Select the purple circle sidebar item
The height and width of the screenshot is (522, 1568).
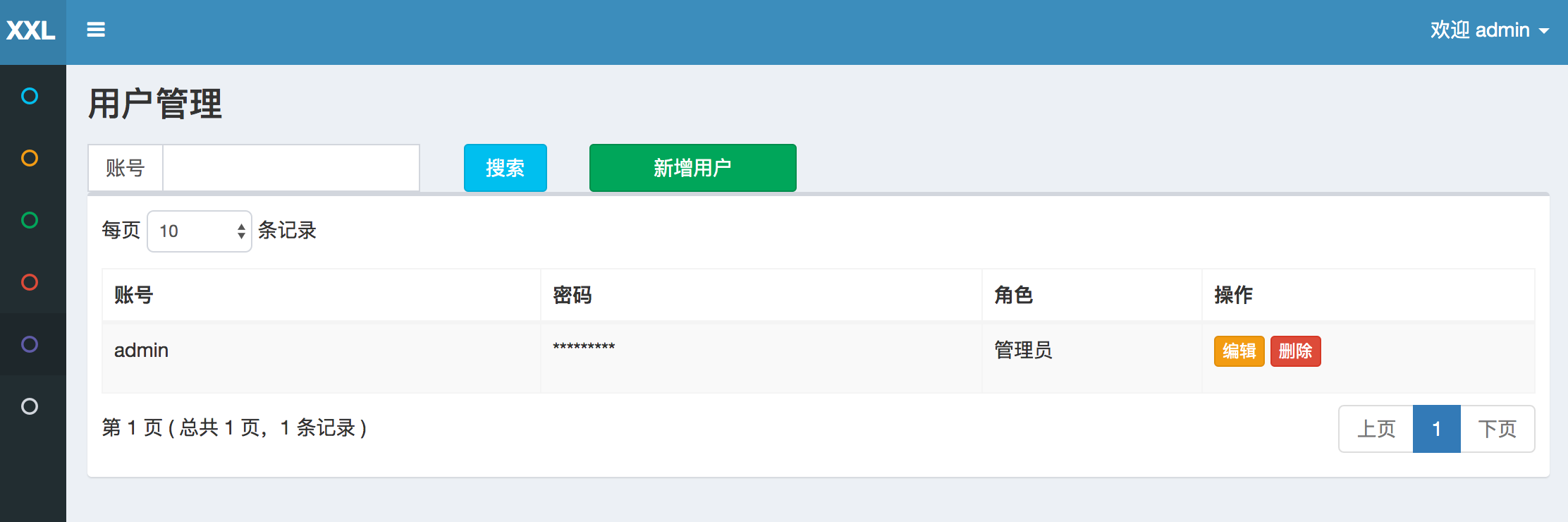pos(30,344)
